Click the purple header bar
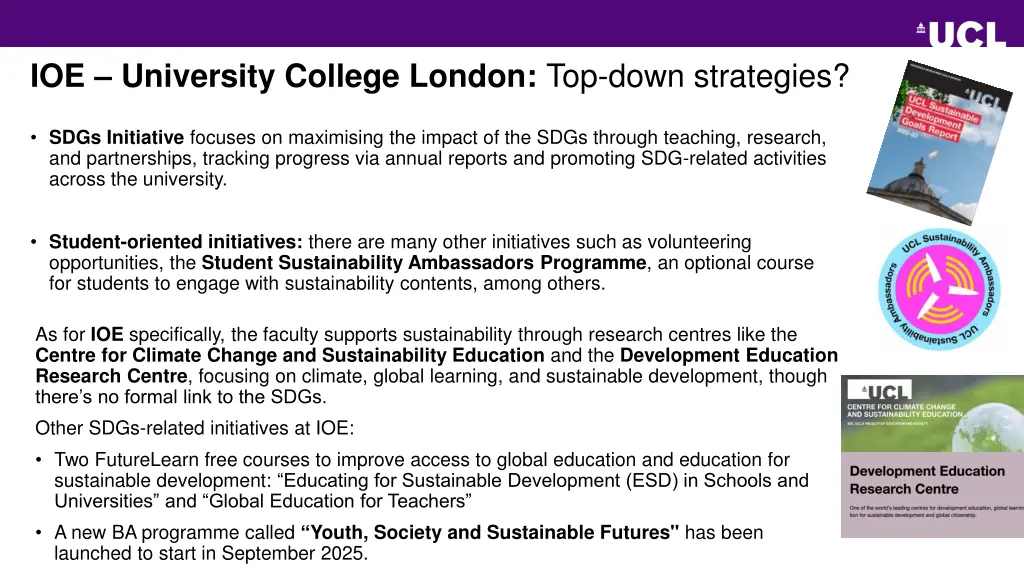The height and width of the screenshot is (576, 1024). tap(450, 22)
